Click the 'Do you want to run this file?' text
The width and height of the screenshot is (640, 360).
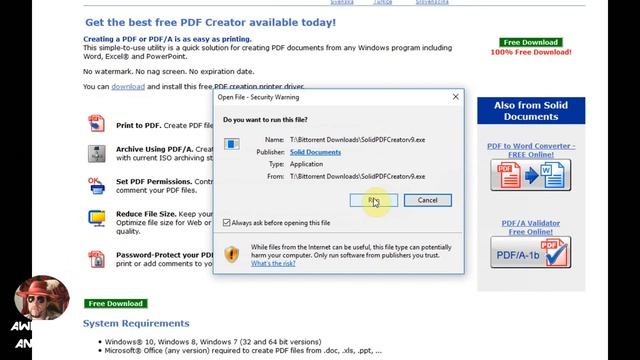265,120
